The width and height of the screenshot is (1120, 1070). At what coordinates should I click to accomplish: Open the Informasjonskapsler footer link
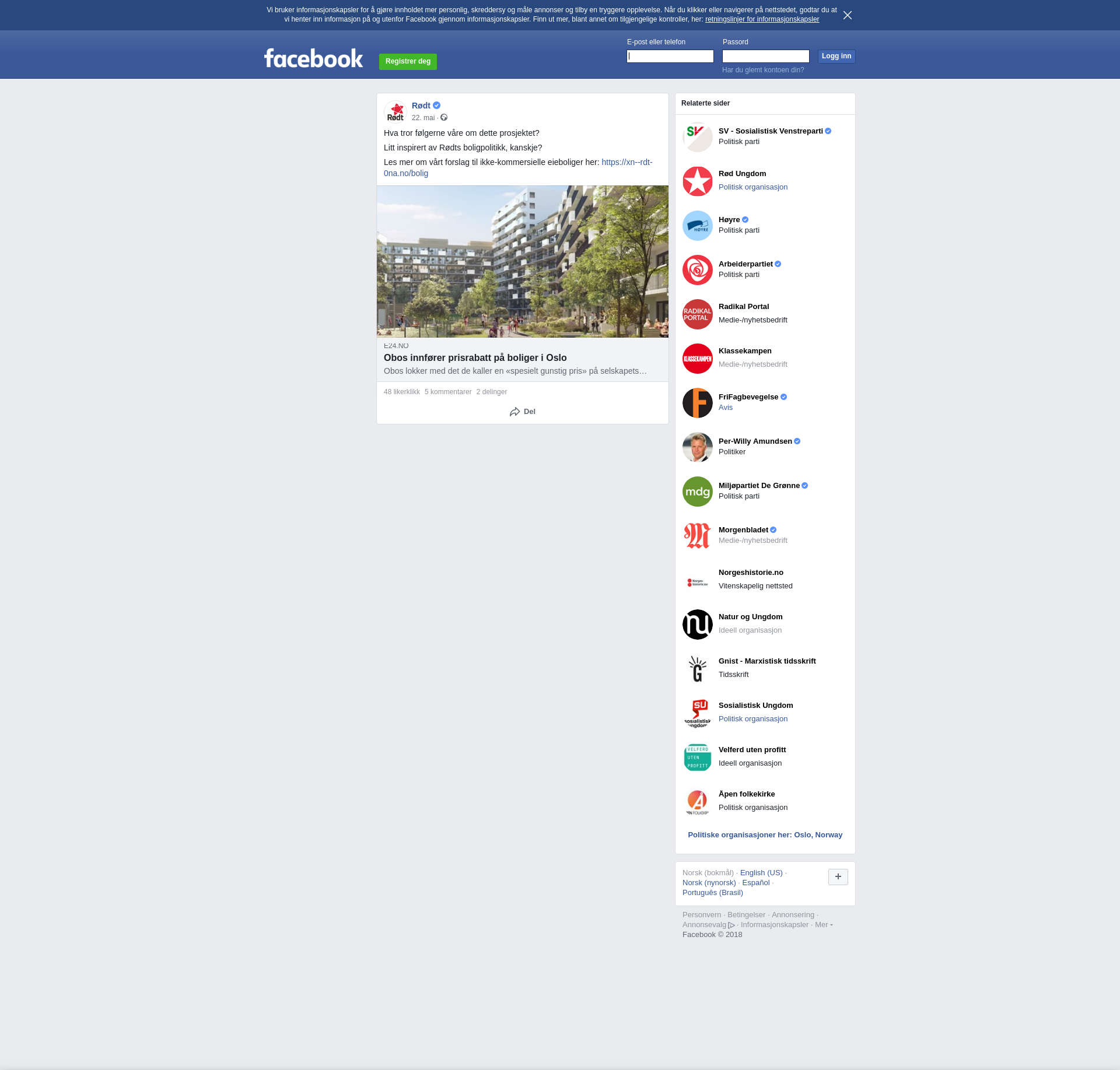pos(775,925)
